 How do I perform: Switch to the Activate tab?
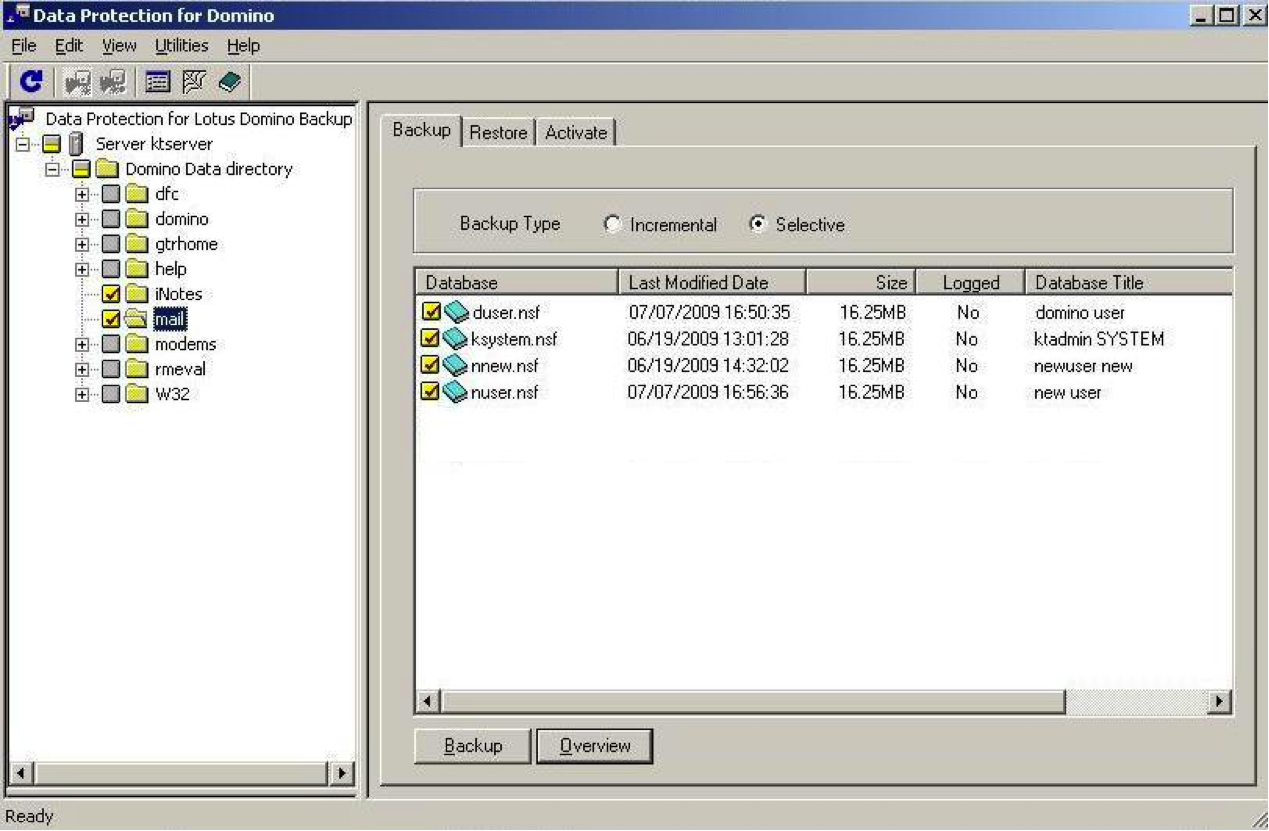[576, 133]
